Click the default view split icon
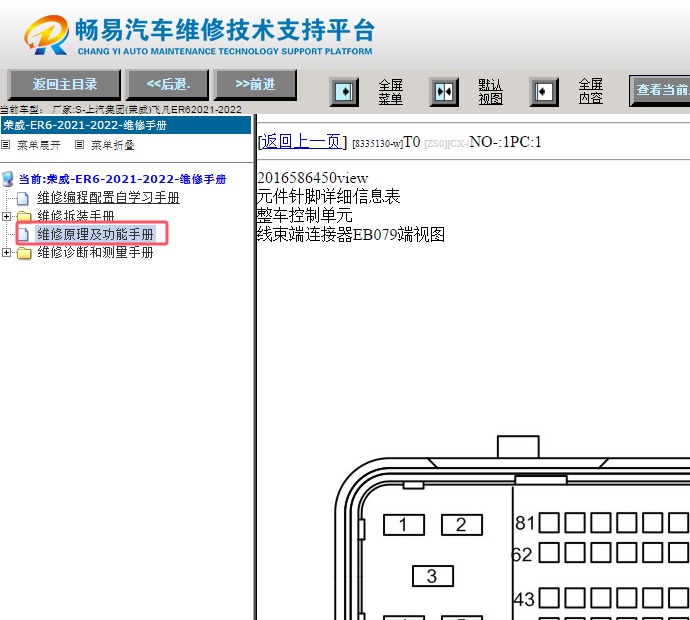This screenshot has height=620, width=690. tap(444, 92)
